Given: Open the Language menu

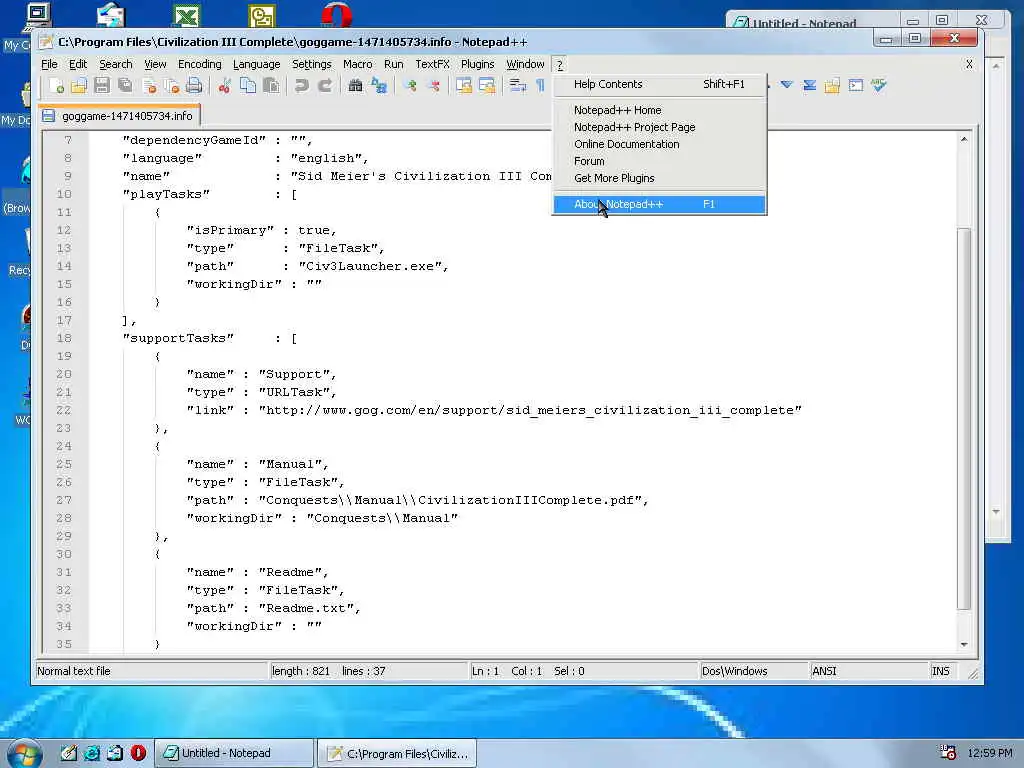Looking at the screenshot, I should pos(256,64).
